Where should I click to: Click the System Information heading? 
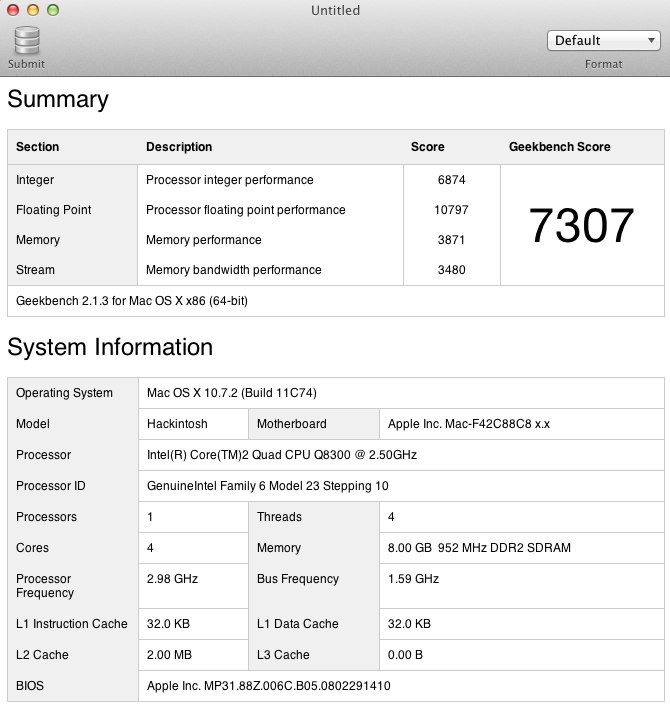tap(110, 347)
